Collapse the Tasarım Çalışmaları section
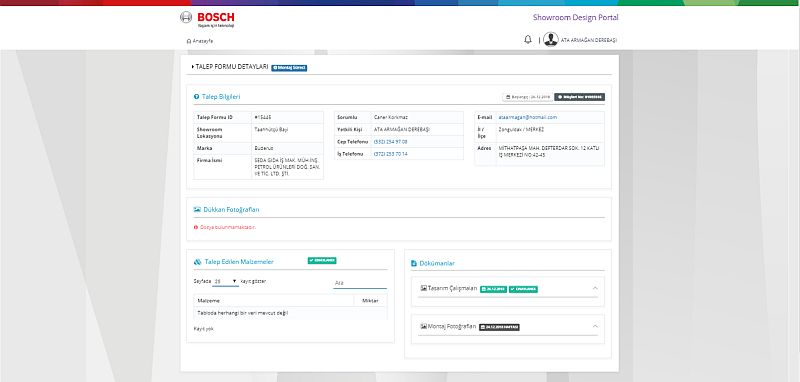This screenshot has height=382, width=800. (595, 288)
